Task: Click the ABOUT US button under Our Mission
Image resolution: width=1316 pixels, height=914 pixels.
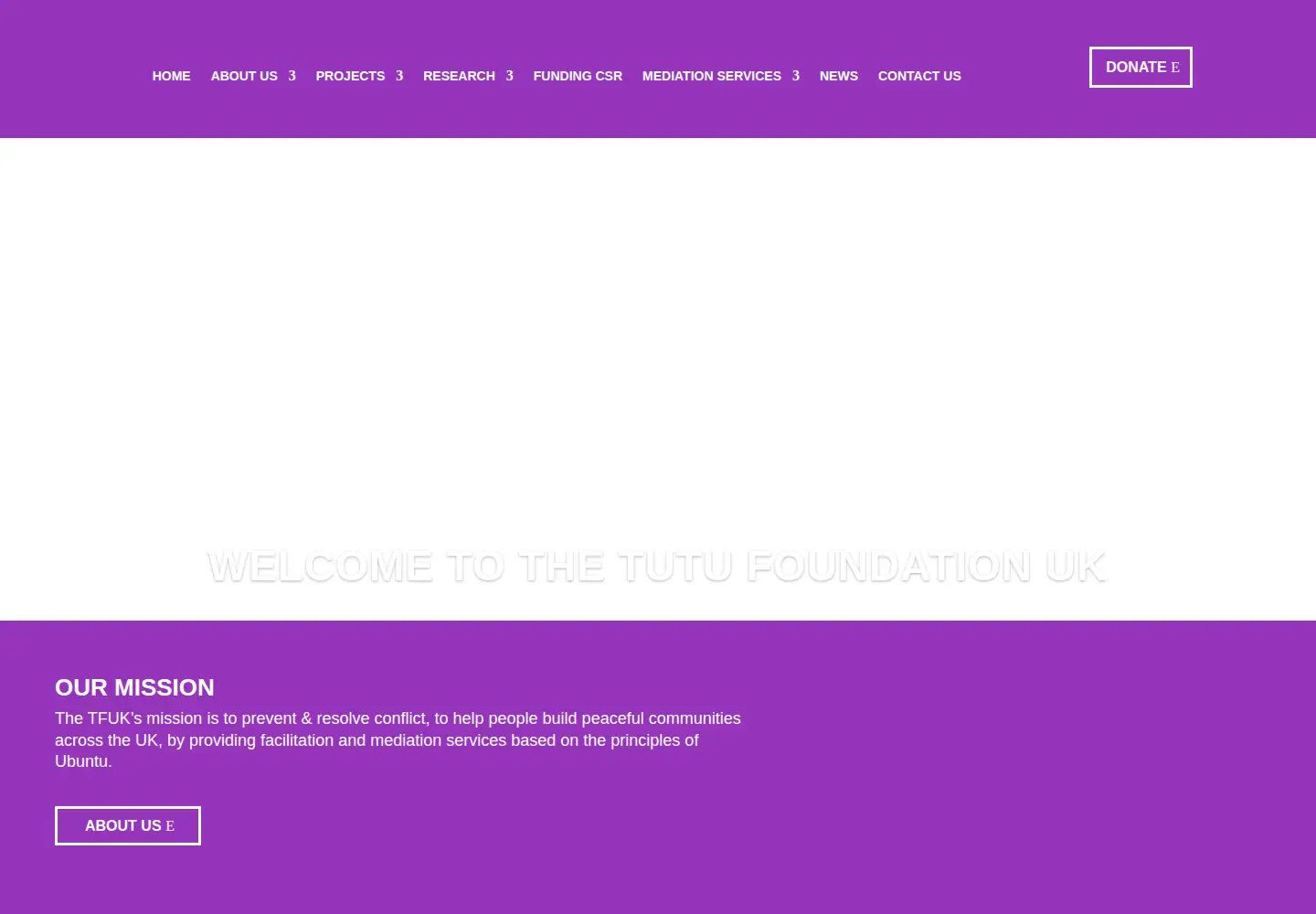Action: click(x=128, y=825)
